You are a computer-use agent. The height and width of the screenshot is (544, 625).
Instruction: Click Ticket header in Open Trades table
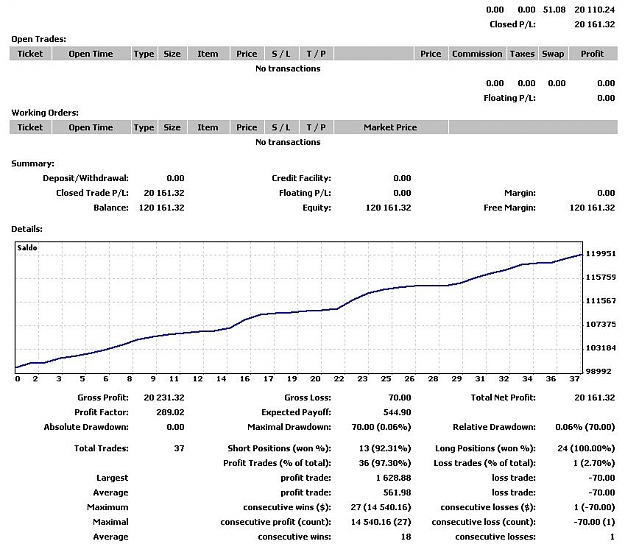coord(30,54)
